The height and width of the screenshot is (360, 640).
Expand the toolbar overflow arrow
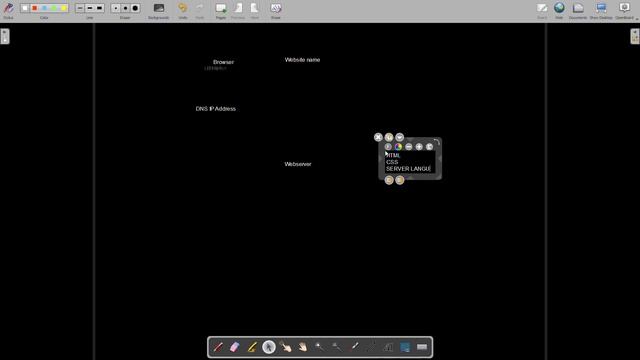(x=637, y=19)
